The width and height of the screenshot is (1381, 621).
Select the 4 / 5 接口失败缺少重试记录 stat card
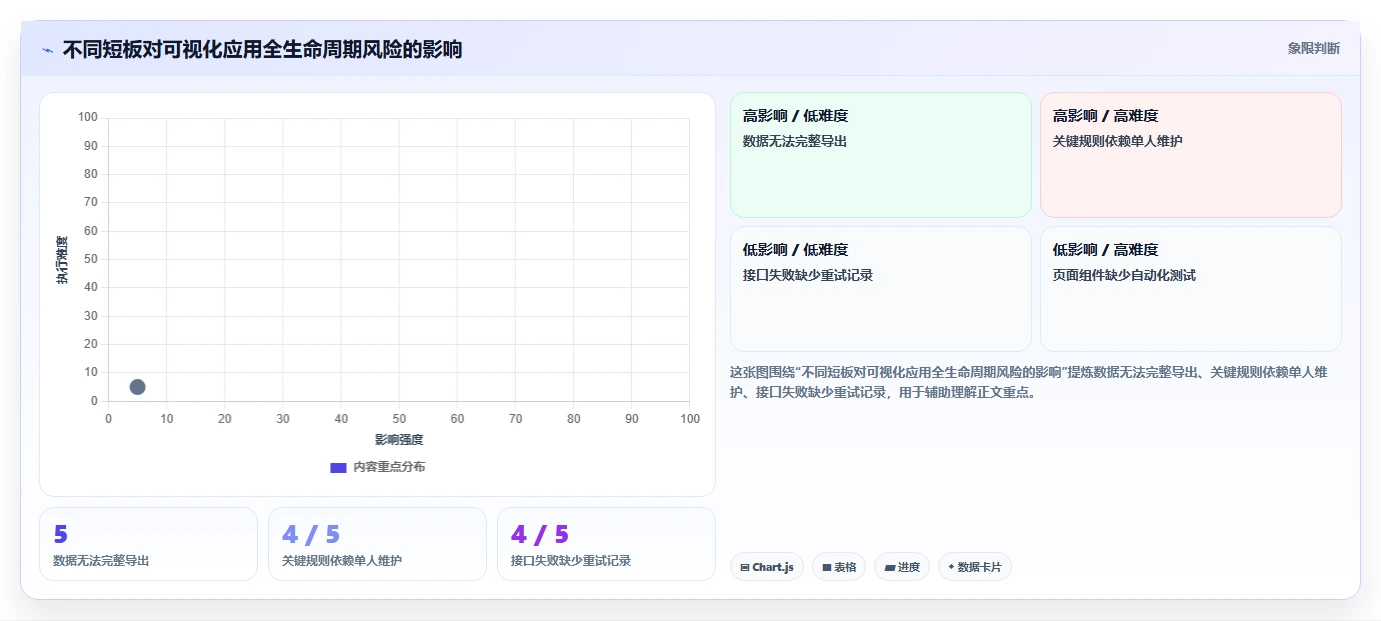pyautogui.click(x=606, y=544)
